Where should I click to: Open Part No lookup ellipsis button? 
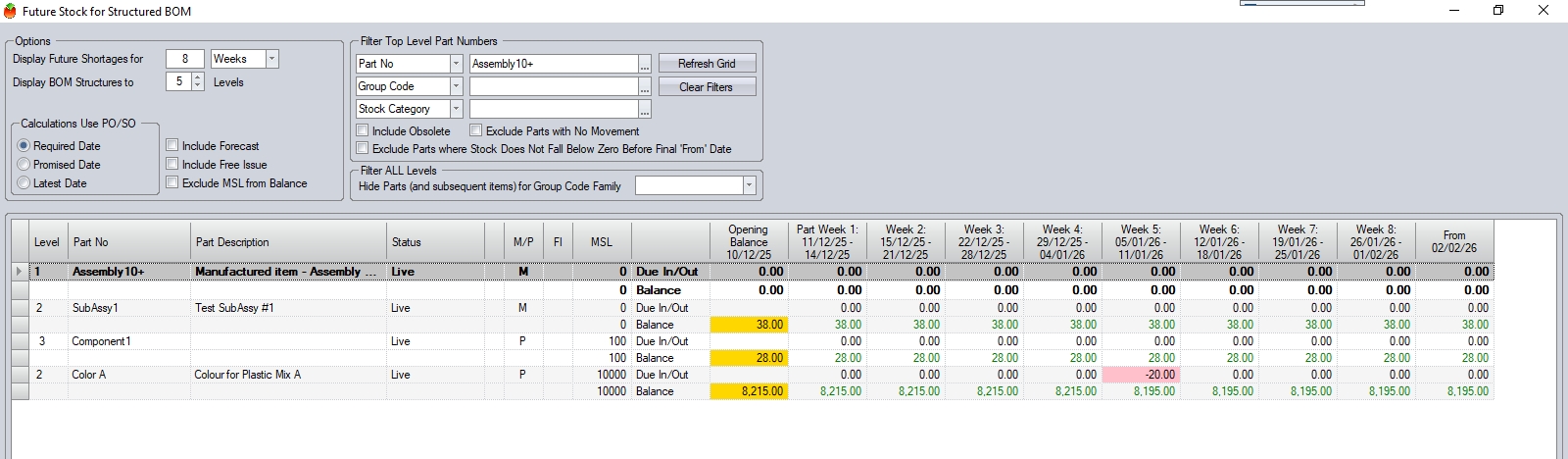[x=645, y=65]
